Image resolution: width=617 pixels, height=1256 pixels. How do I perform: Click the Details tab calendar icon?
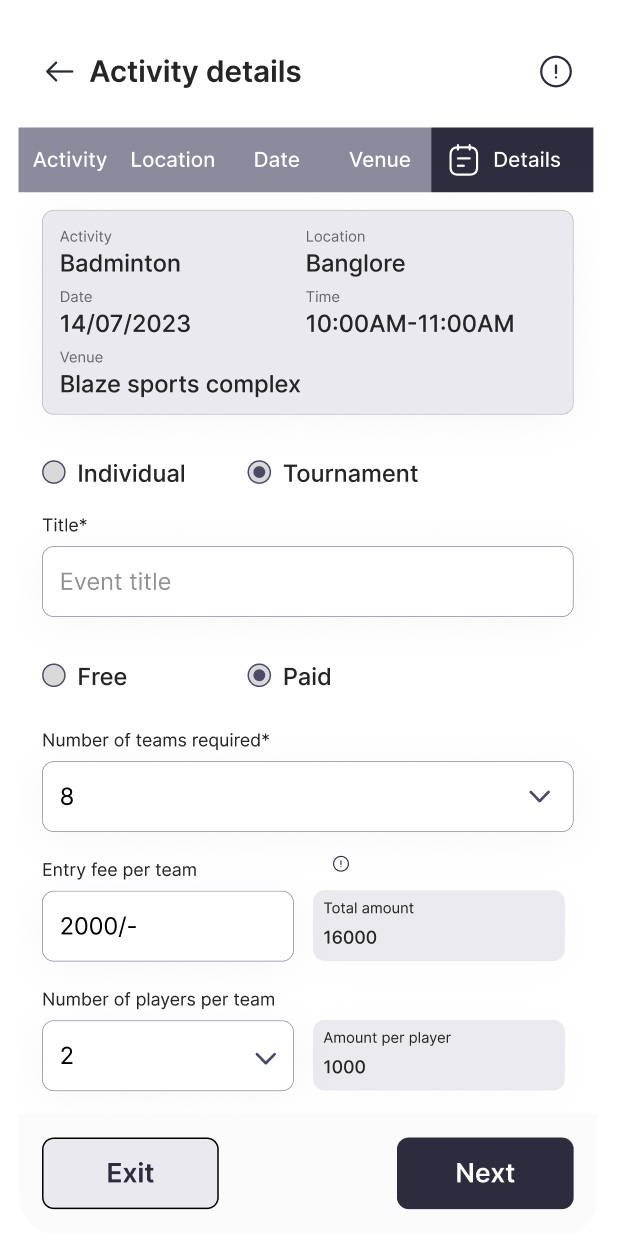pos(464,160)
